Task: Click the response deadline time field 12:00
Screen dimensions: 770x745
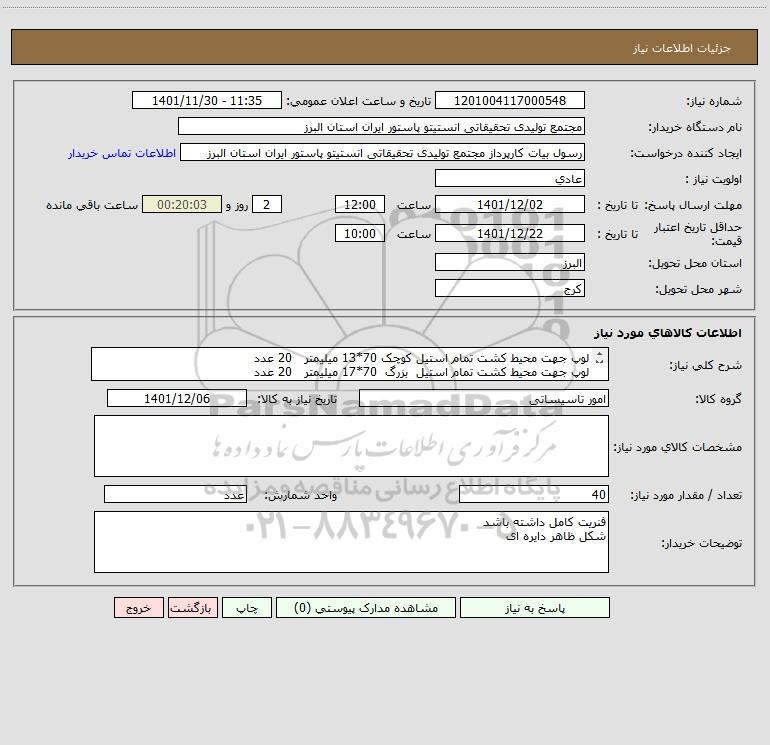Action: [x=359, y=204]
